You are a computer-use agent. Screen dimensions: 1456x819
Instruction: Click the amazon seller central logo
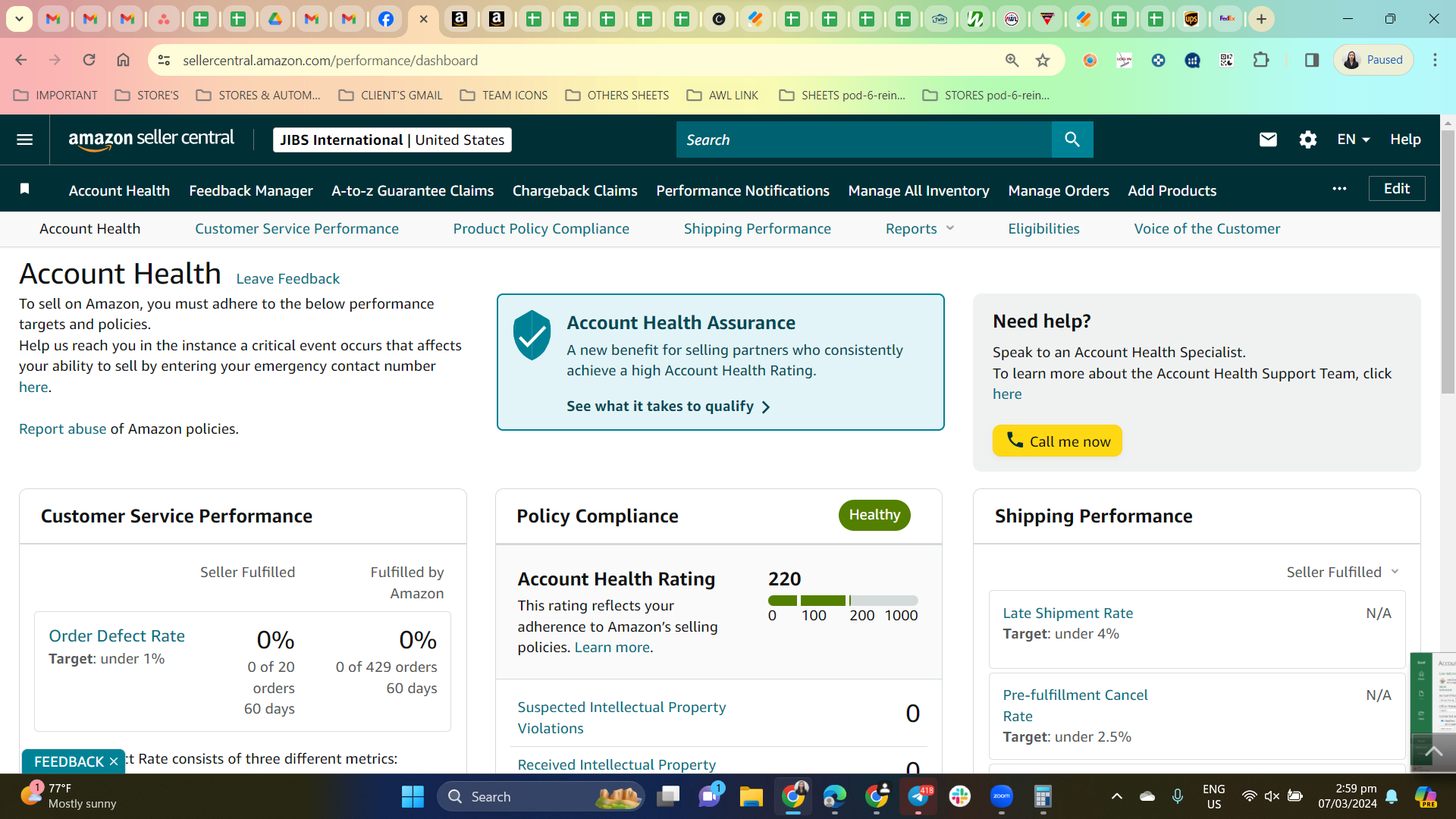pyautogui.click(x=151, y=140)
